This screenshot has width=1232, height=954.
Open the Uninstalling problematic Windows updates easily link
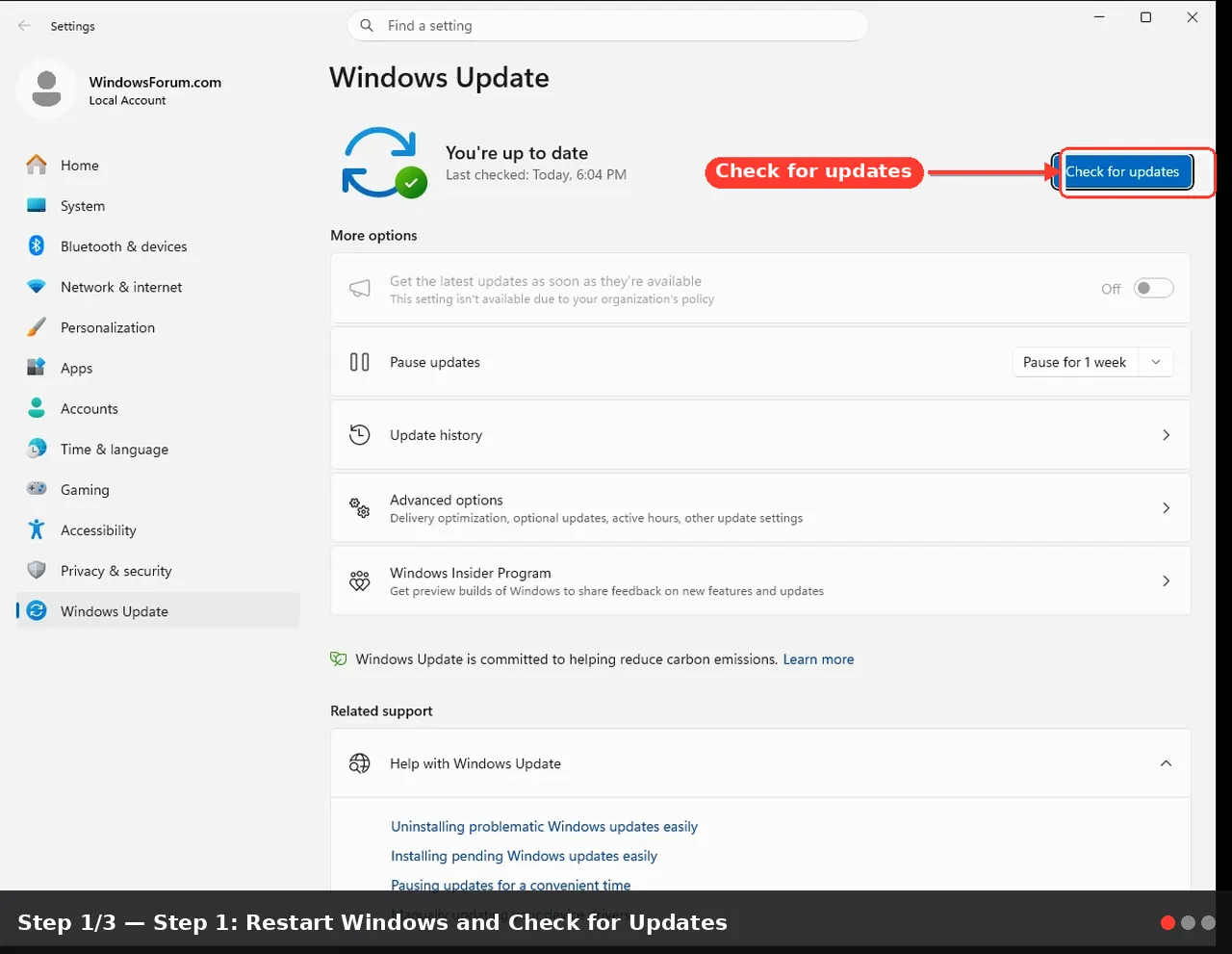(x=544, y=827)
